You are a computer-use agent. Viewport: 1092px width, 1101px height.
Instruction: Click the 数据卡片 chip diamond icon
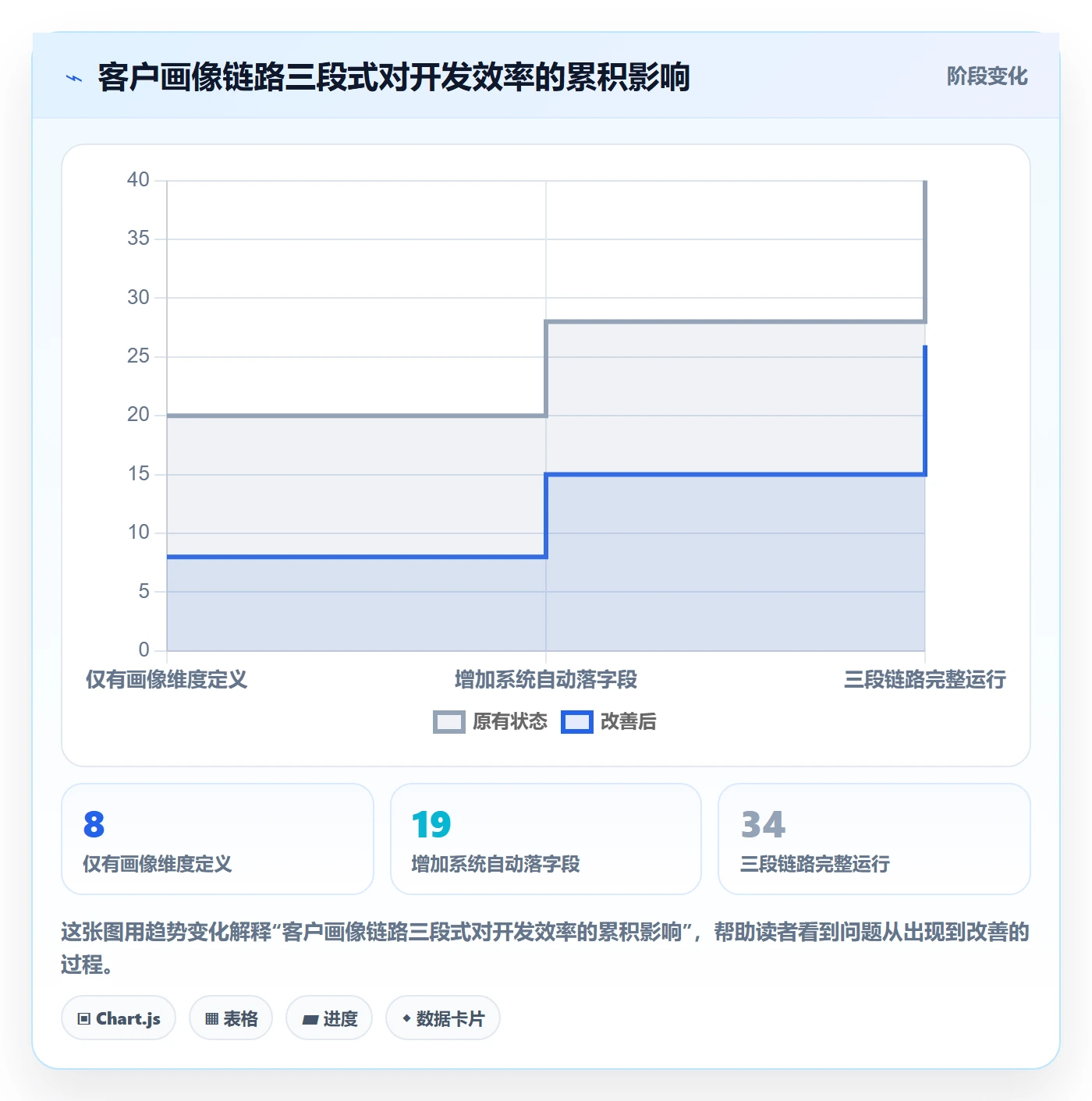point(406,1018)
